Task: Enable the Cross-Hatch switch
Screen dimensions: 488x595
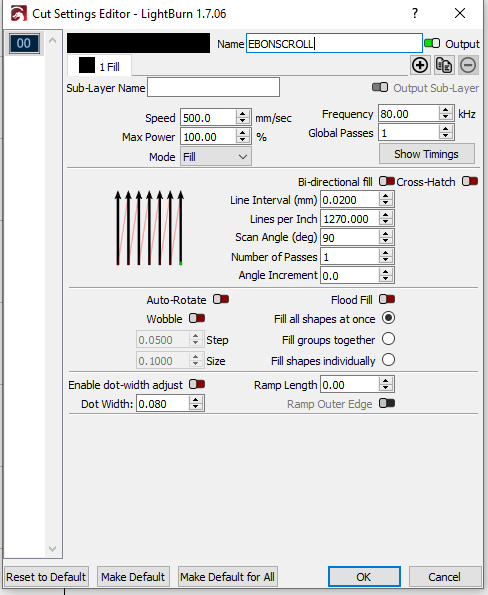Action: 470,181
